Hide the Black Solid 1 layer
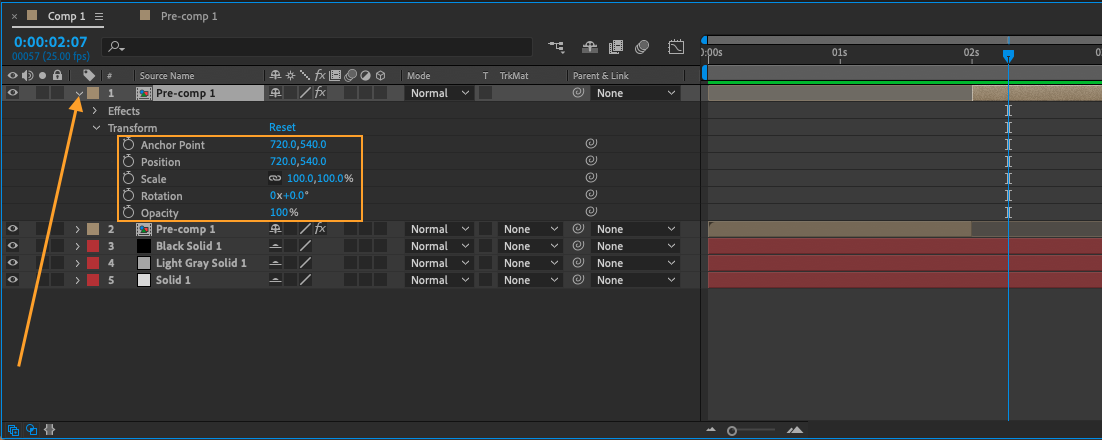The width and height of the screenshot is (1102, 440). [13, 246]
